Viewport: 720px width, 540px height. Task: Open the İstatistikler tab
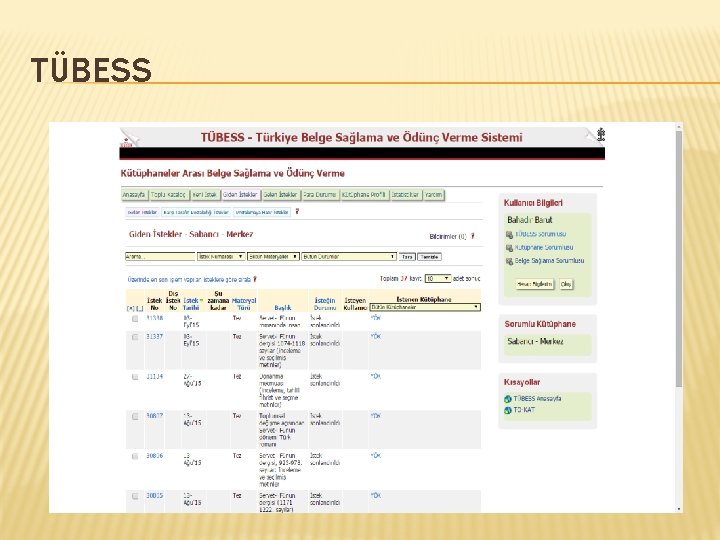tap(405, 195)
